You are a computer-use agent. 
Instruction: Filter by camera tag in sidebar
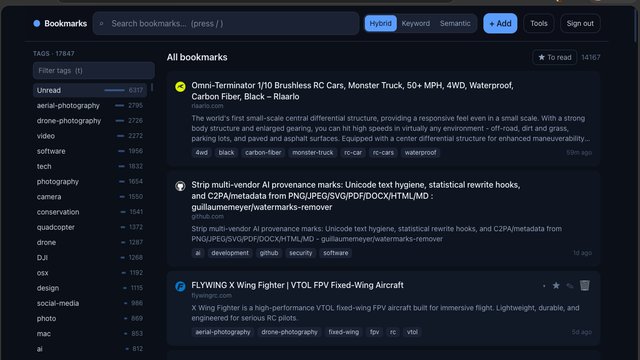click(90, 197)
